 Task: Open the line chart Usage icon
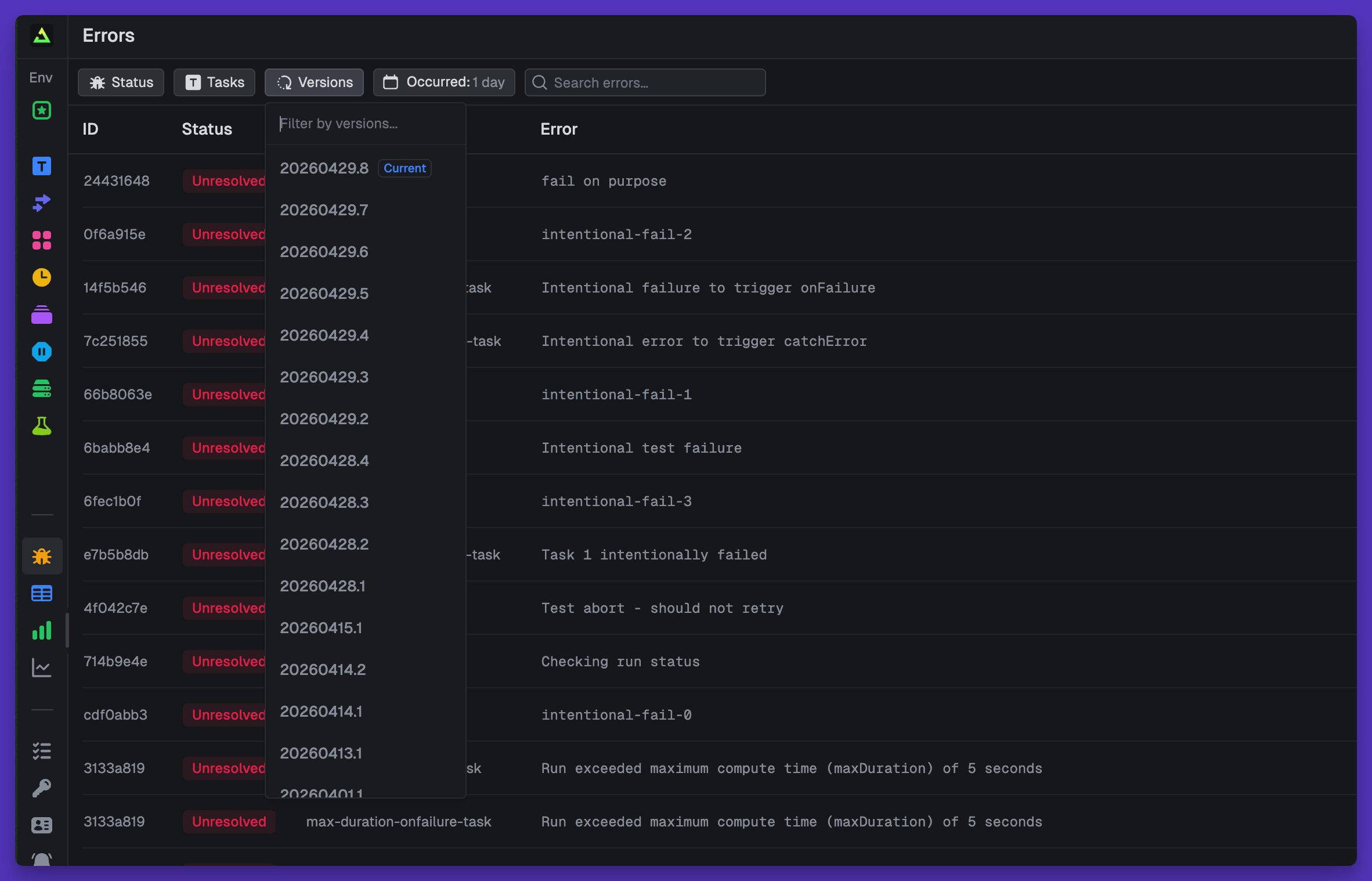pos(41,668)
